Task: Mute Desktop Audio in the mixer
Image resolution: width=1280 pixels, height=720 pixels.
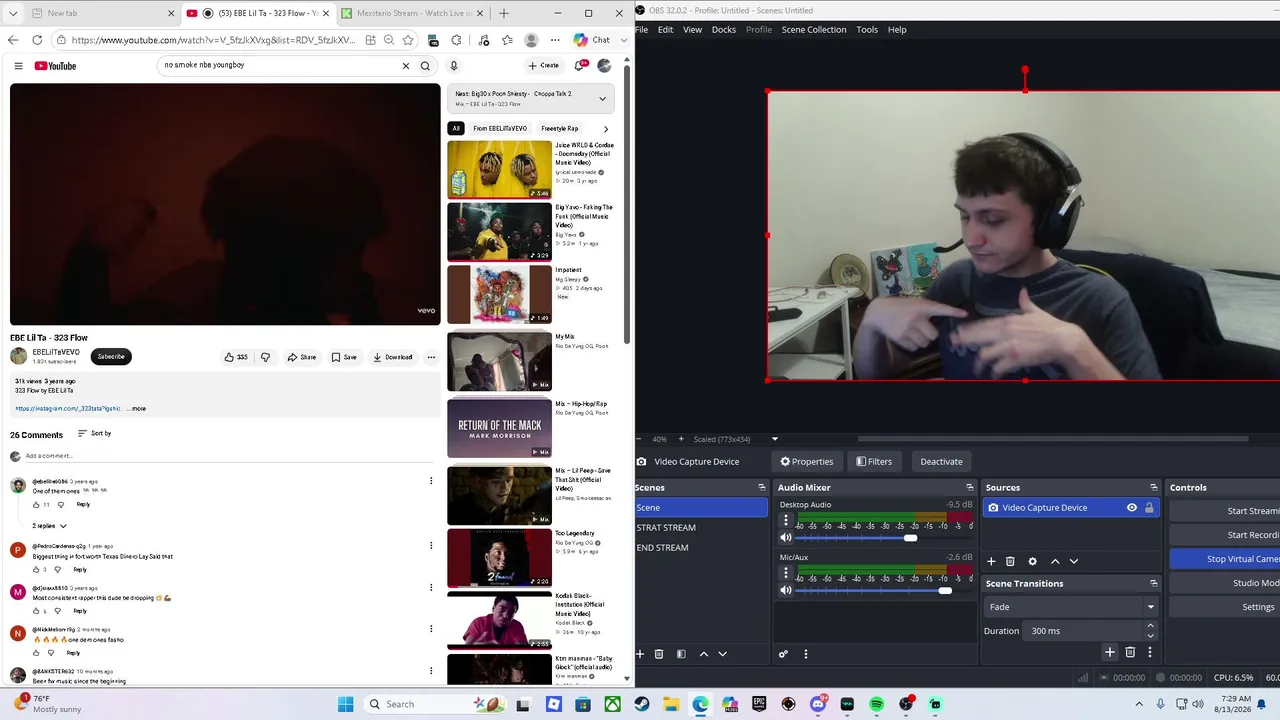Action: pos(786,538)
